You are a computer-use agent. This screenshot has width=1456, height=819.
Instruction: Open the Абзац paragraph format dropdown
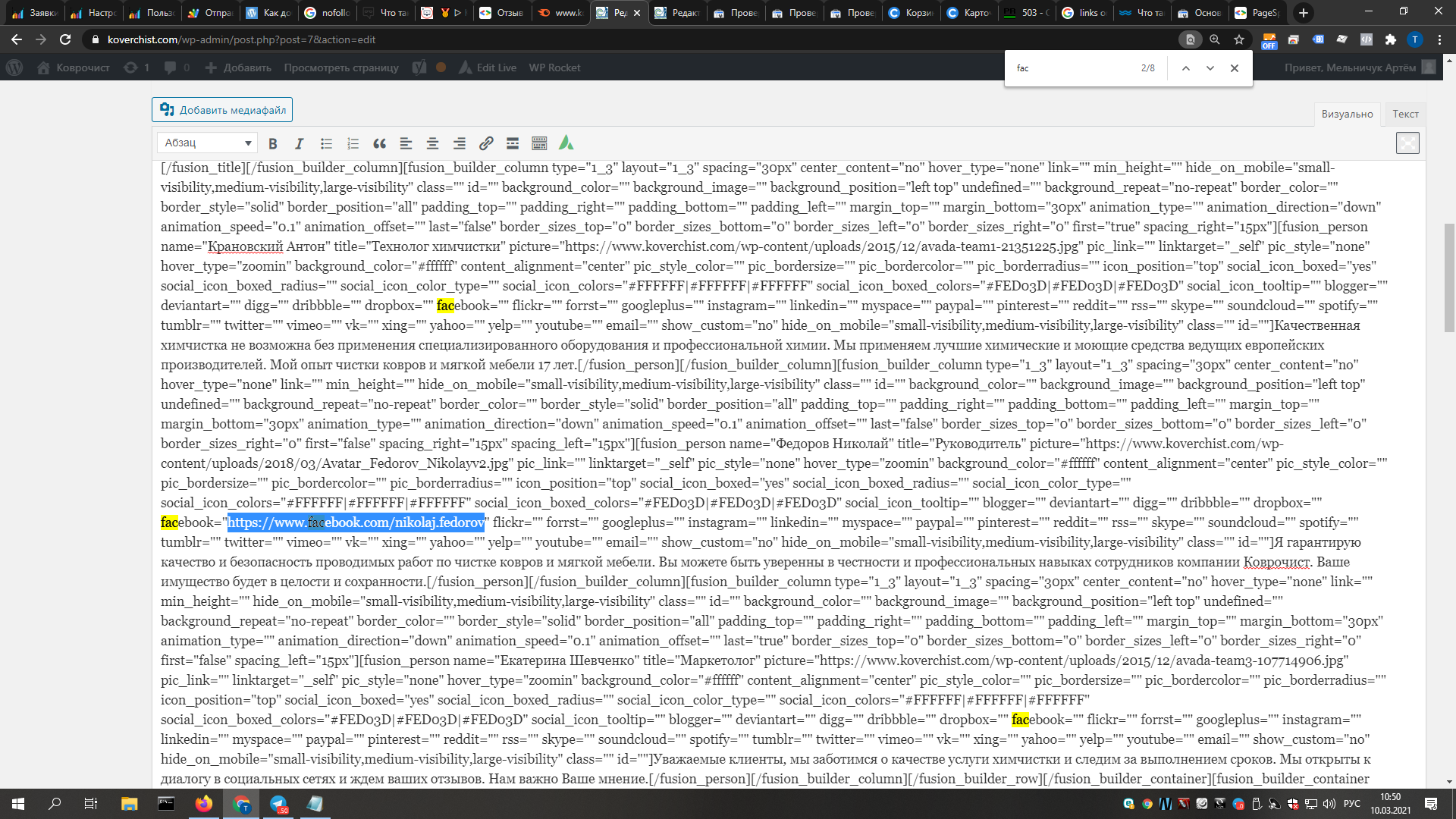tap(207, 143)
